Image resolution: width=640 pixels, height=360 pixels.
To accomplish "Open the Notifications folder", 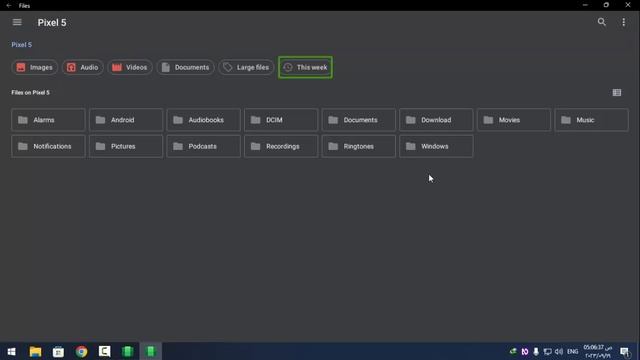I will pyautogui.click(x=48, y=146).
